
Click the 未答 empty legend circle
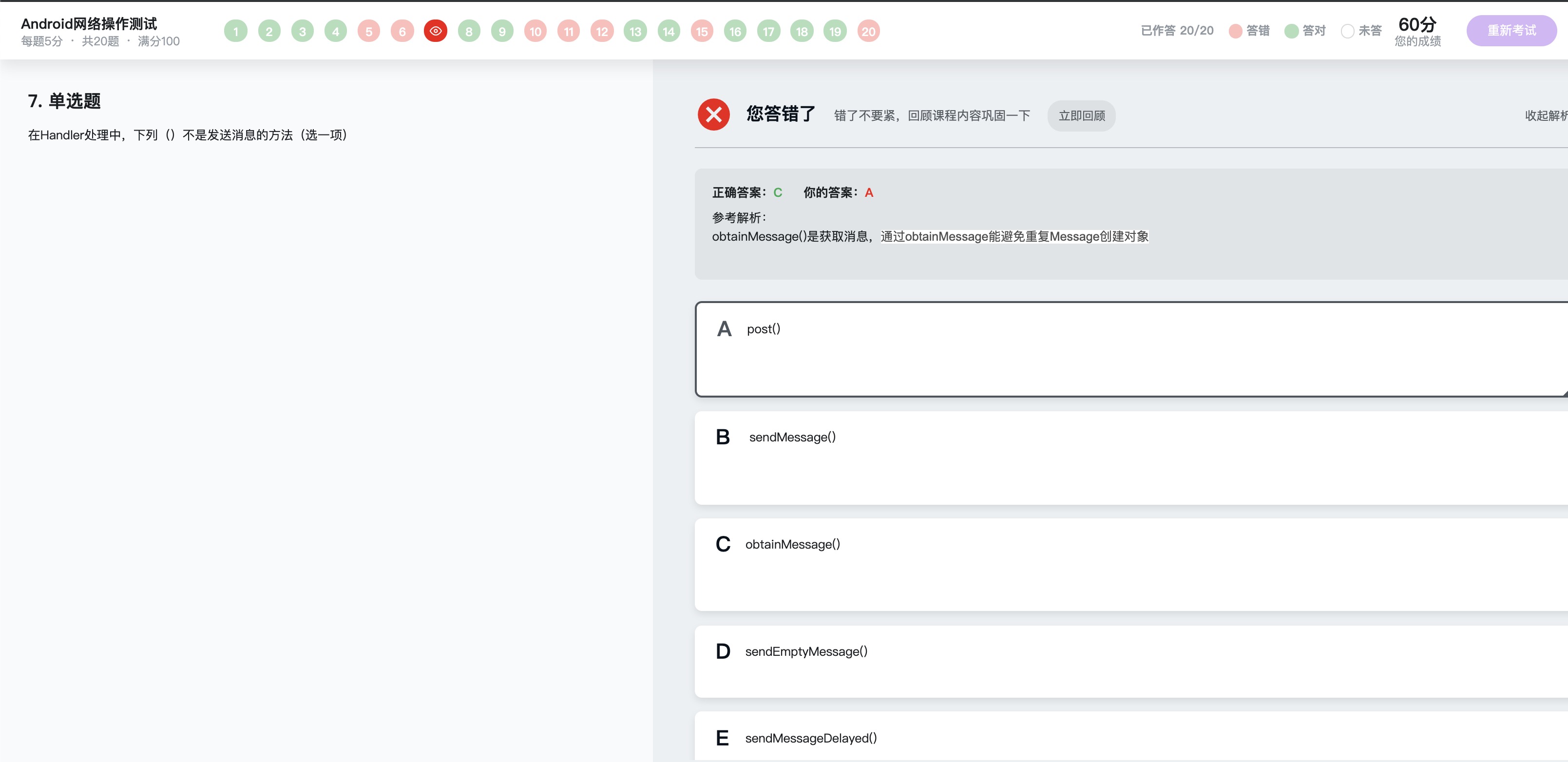point(1348,31)
